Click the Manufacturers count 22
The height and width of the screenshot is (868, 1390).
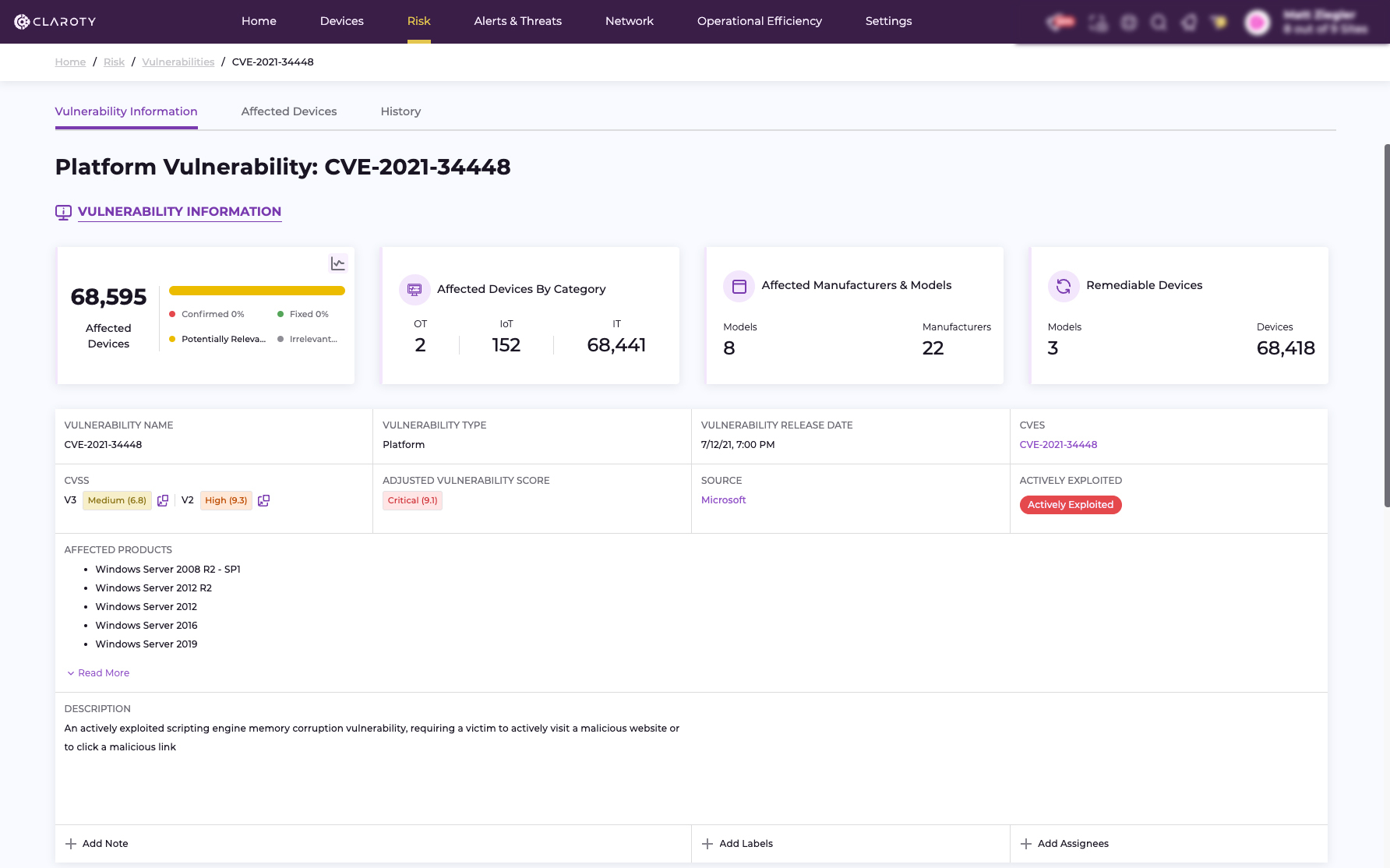coord(933,348)
